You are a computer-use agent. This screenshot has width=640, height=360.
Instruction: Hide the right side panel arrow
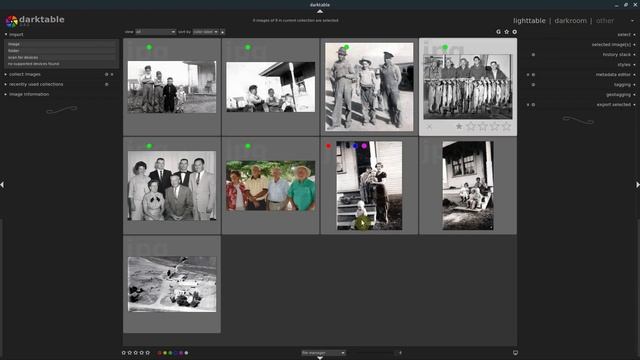tap(638, 185)
